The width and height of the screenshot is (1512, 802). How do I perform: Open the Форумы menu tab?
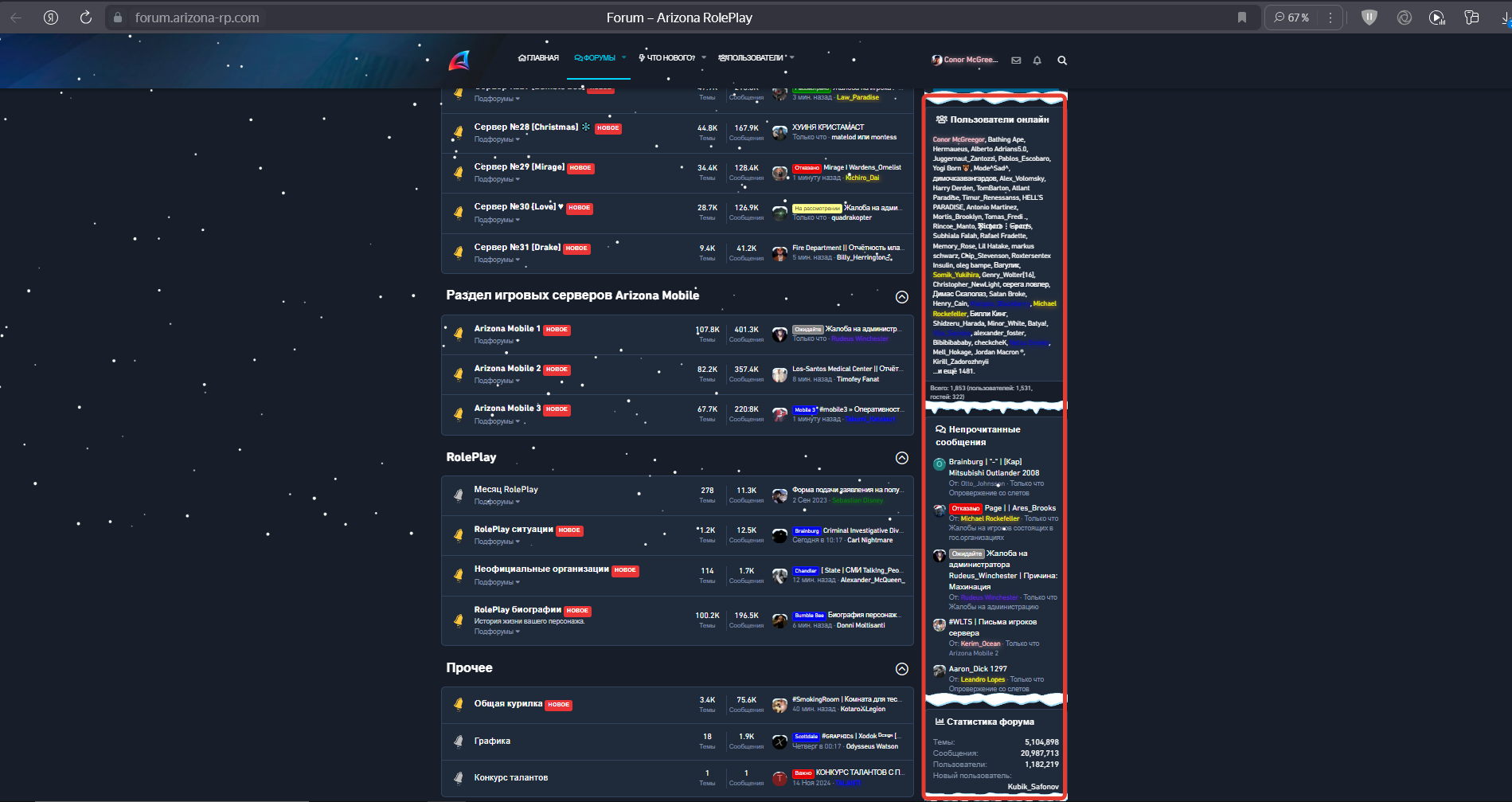[x=595, y=58]
